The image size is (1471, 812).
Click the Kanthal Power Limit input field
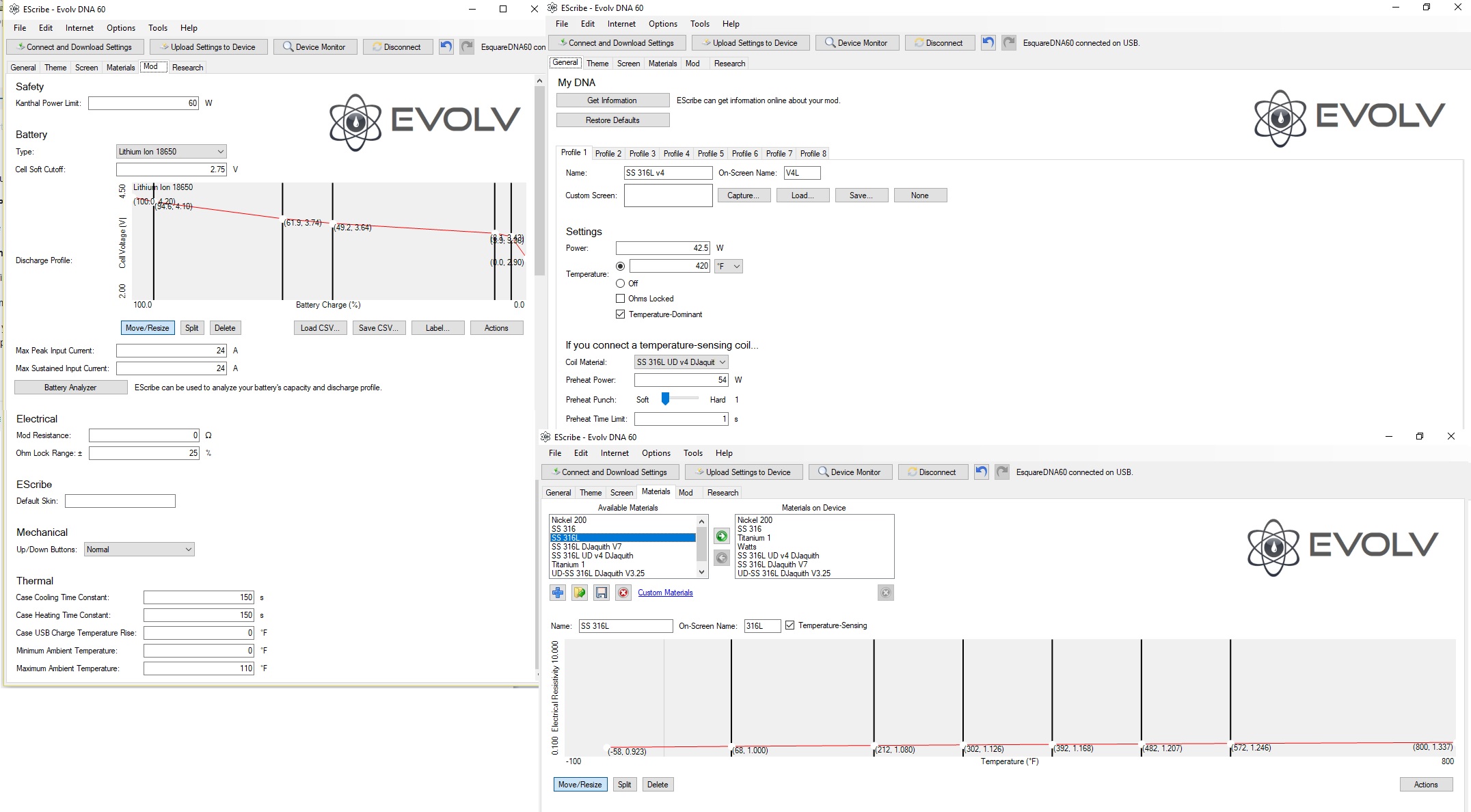[144, 103]
